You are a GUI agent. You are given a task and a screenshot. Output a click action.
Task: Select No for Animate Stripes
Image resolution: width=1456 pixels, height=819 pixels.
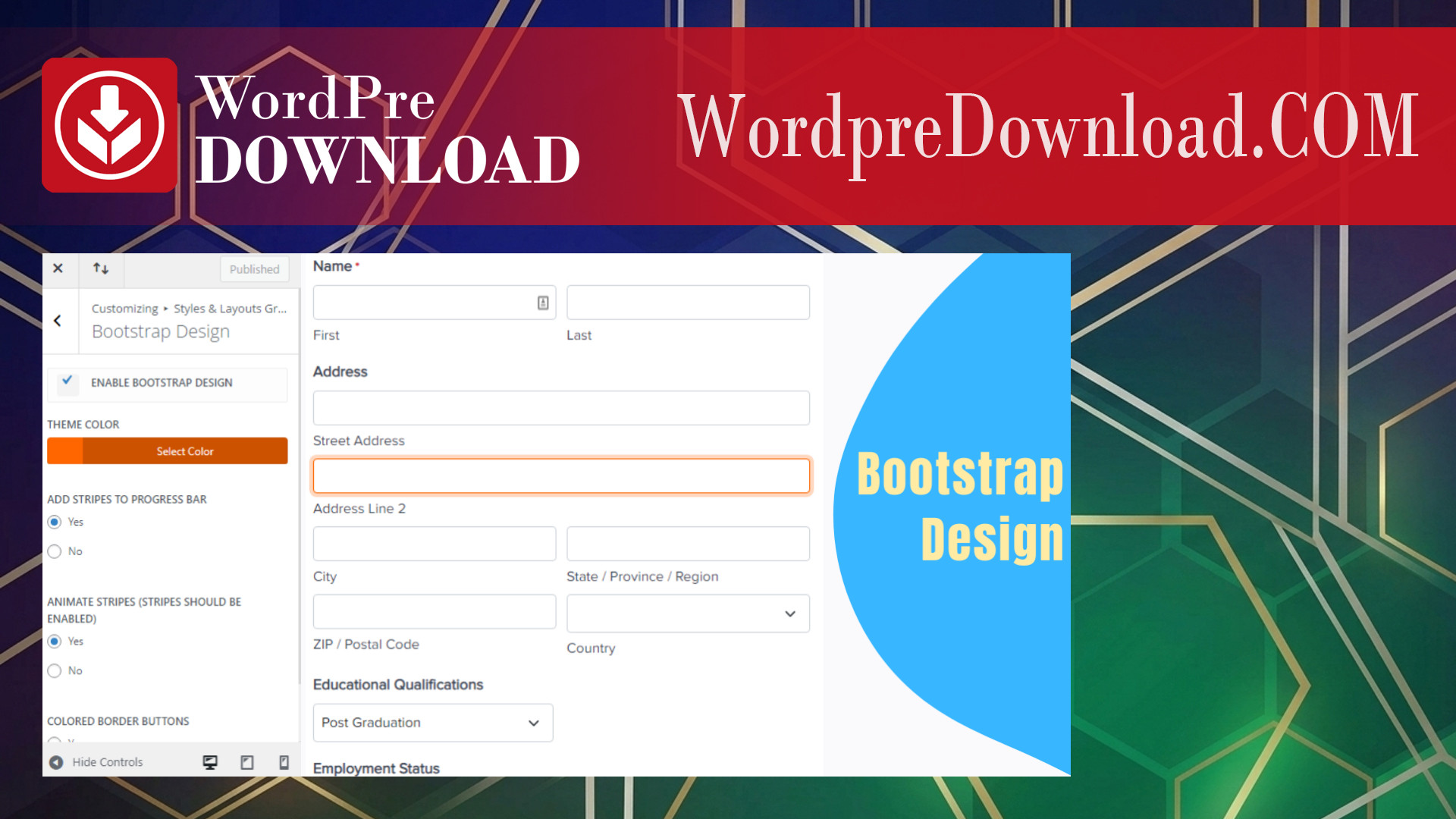[55, 671]
